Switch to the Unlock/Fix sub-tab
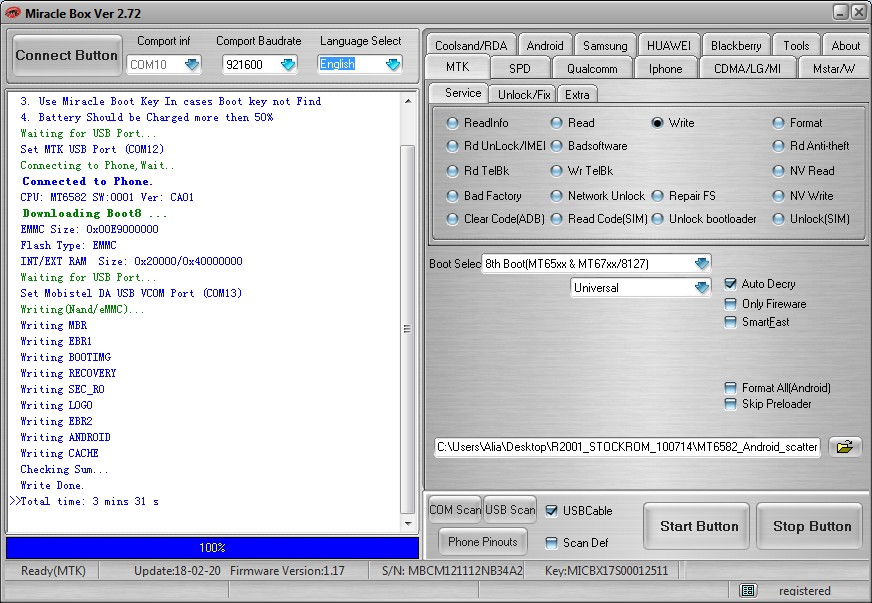Image resolution: width=872 pixels, height=603 pixels. point(524,95)
